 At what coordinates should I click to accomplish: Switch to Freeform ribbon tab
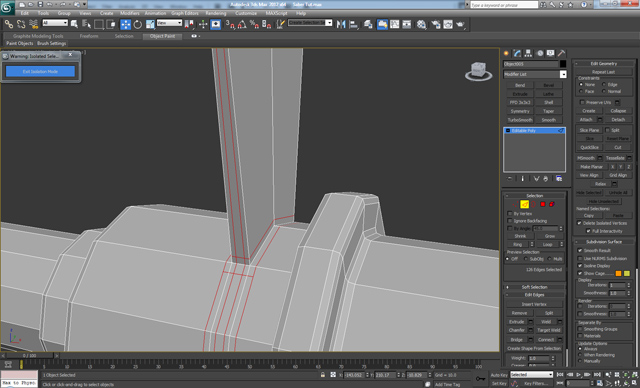pos(89,36)
